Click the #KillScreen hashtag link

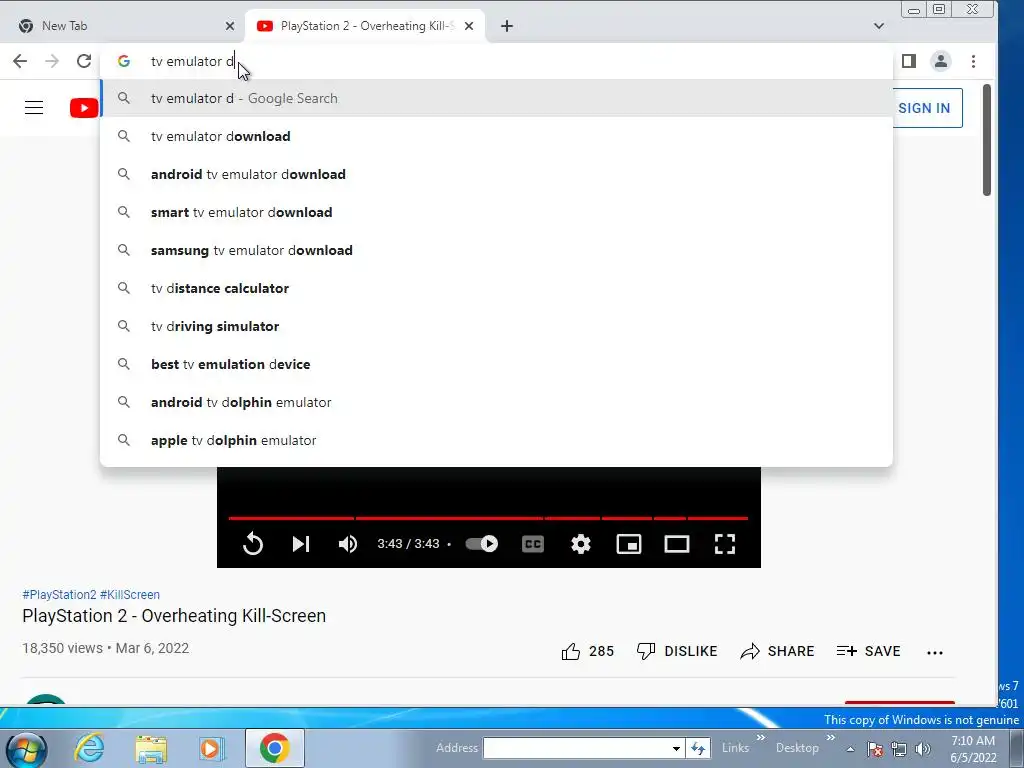(130, 594)
